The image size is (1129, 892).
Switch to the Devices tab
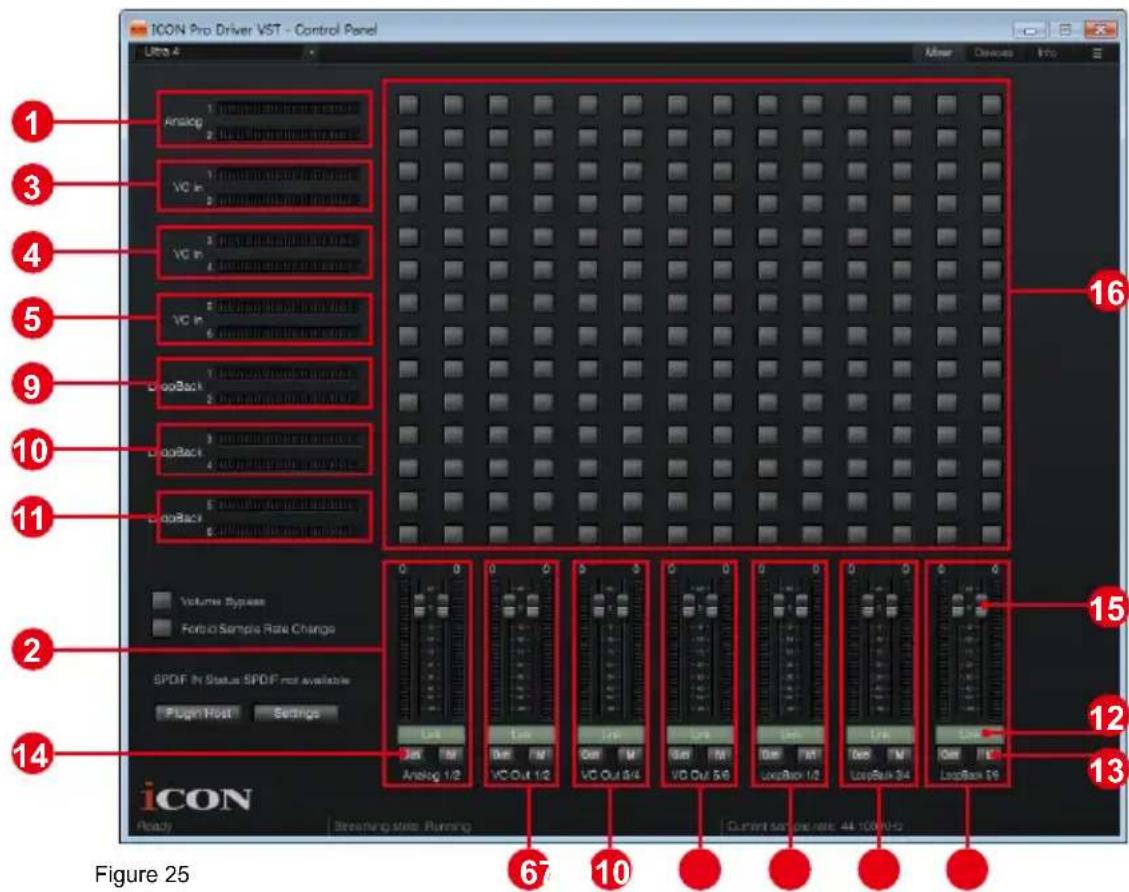pyautogui.click(x=993, y=53)
